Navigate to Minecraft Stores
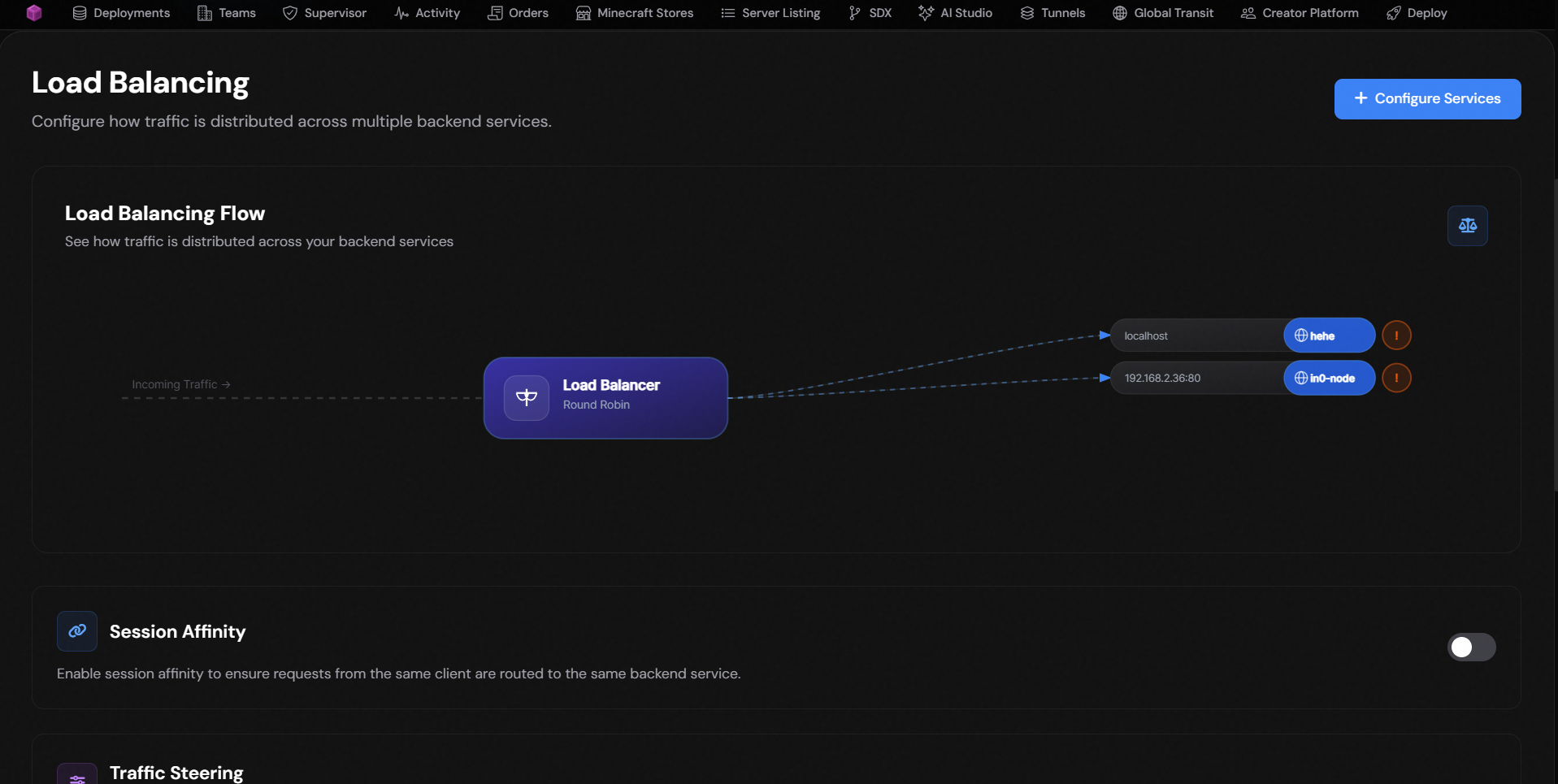The image size is (1558, 784). (635, 13)
